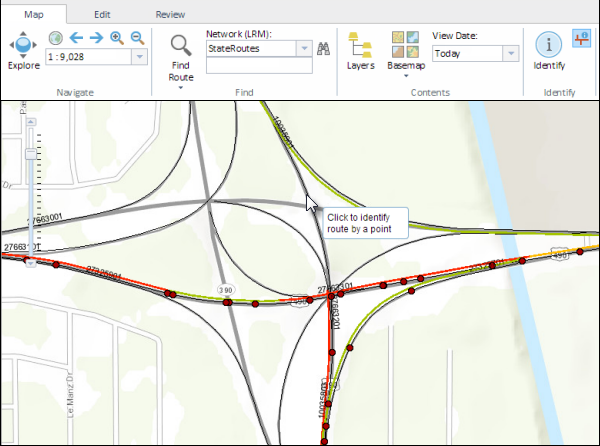The image size is (600, 446).
Task: Expand the Basemap gallery dropdown
Action: pos(406,76)
